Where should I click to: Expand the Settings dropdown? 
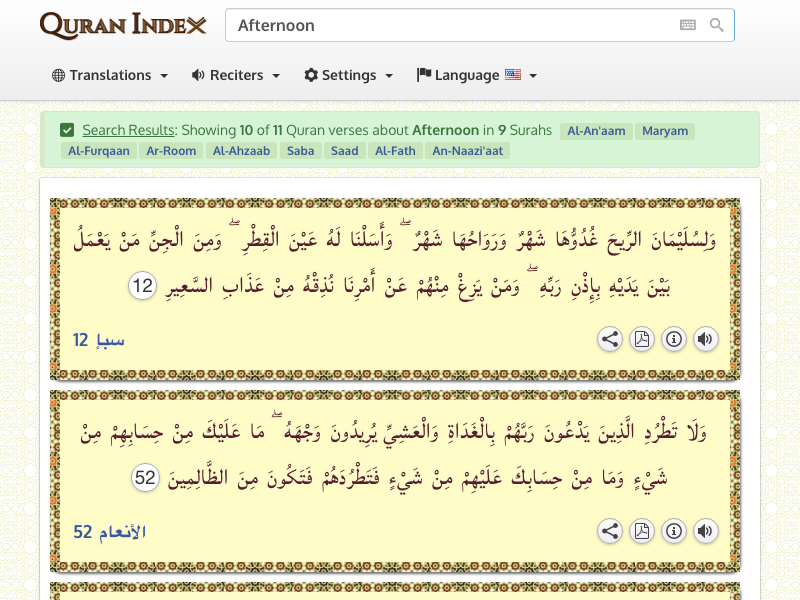(x=349, y=75)
